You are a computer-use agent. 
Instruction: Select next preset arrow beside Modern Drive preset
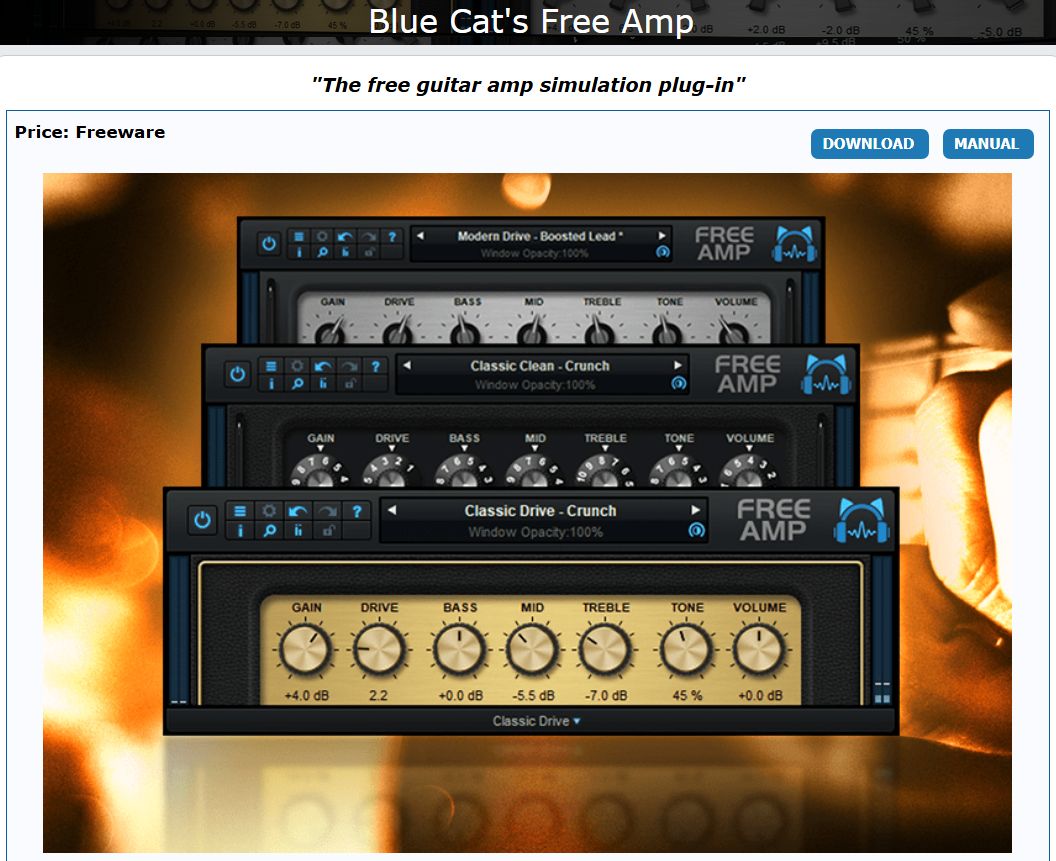click(x=662, y=236)
